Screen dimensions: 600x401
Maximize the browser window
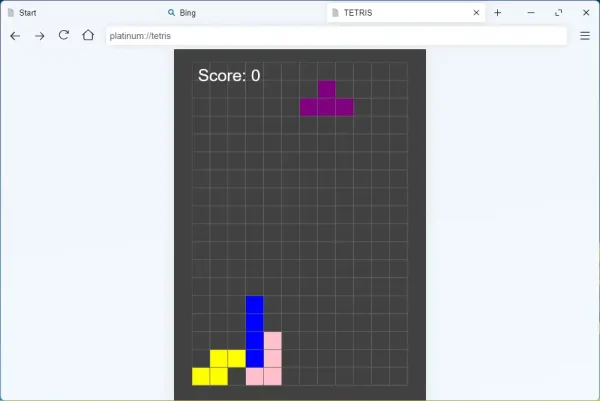[559, 13]
